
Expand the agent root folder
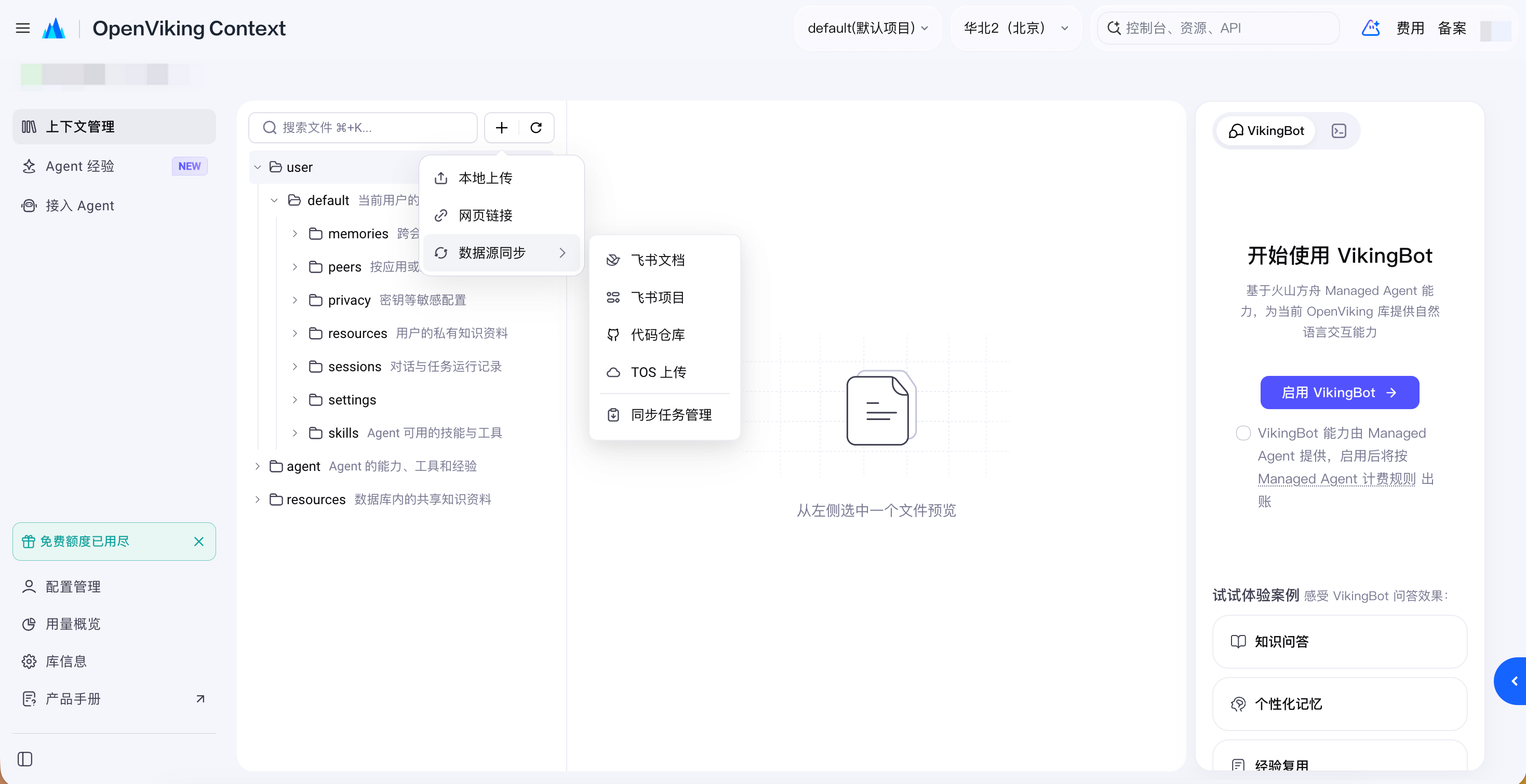pyautogui.click(x=257, y=466)
